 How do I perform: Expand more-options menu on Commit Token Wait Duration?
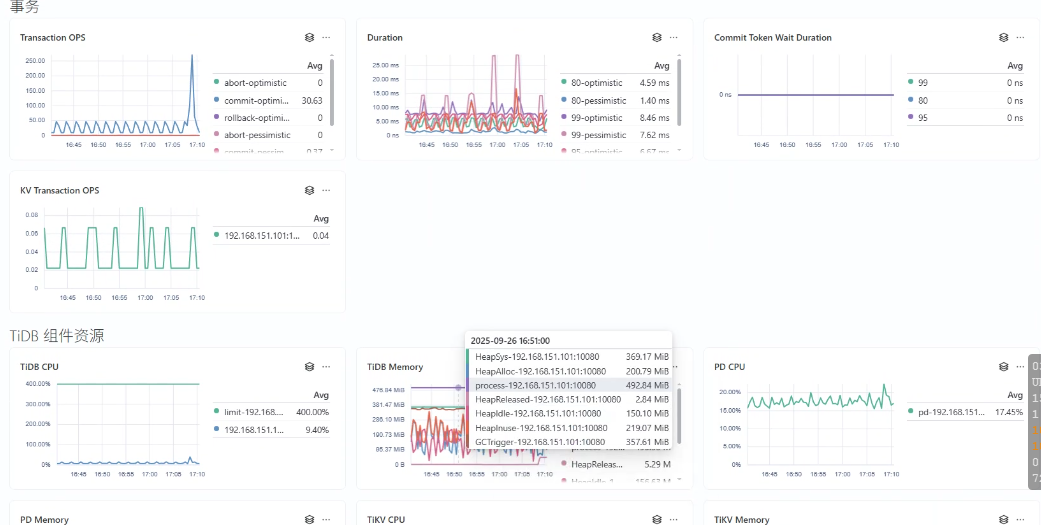click(1020, 37)
